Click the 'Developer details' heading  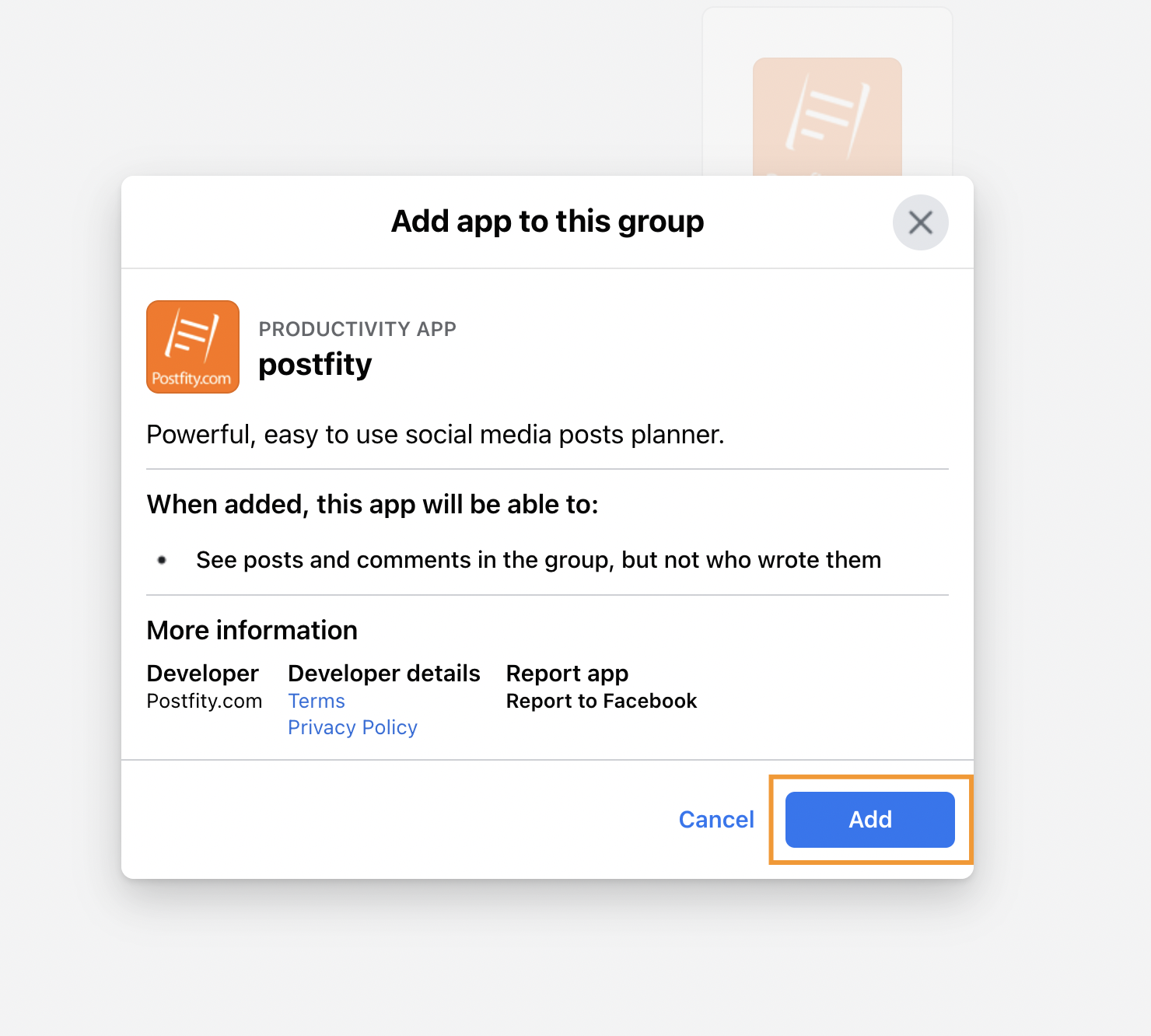pos(384,673)
